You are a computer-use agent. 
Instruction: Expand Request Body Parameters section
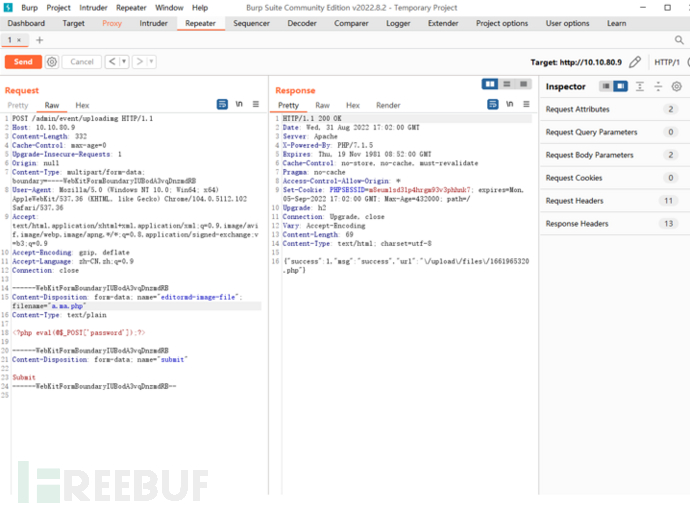tap(615, 155)
